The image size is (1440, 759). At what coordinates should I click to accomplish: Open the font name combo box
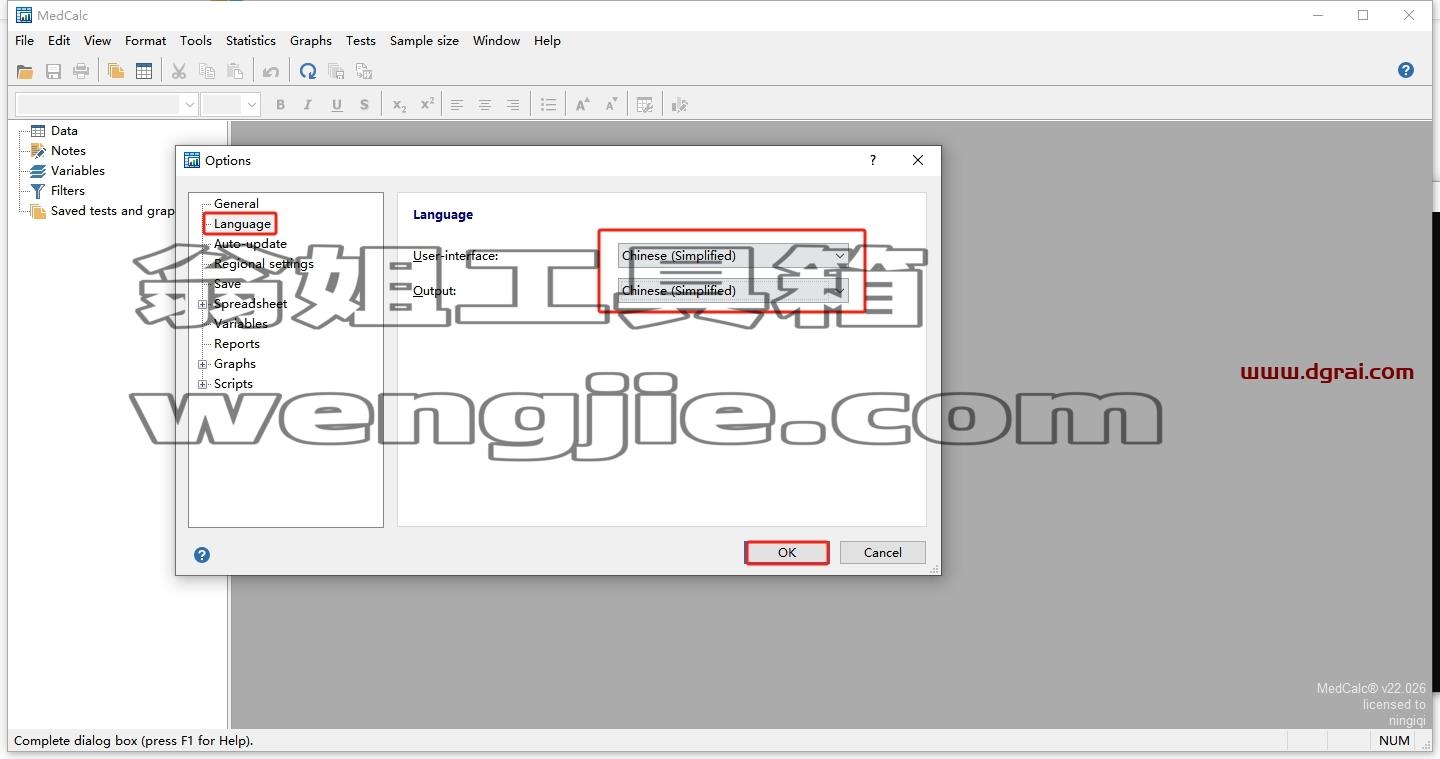tap(106, 104)
